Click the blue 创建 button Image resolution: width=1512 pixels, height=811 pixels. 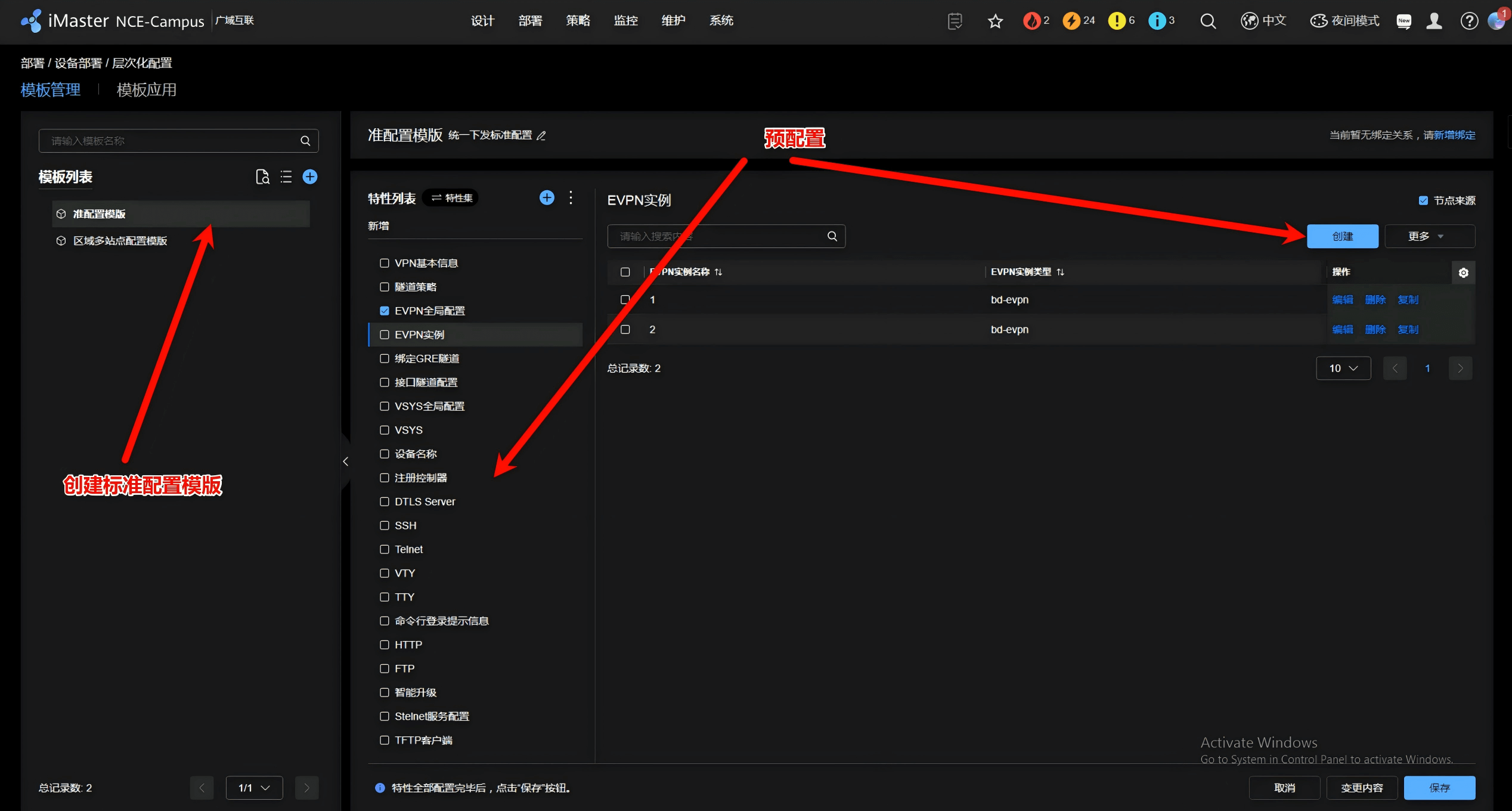[1342, 236]
